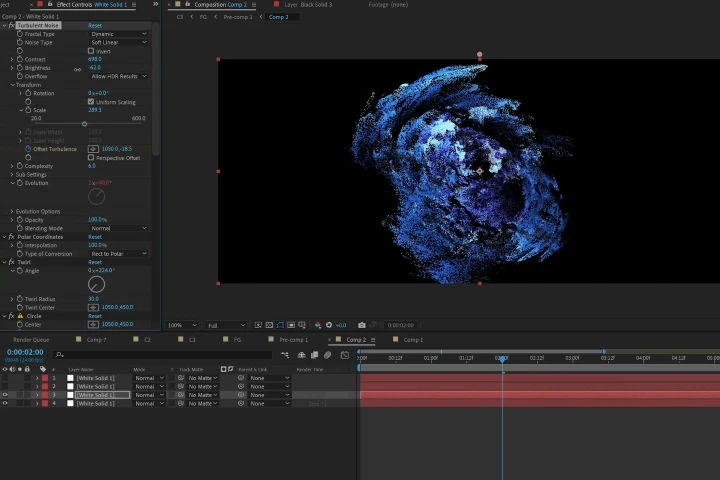Click the Evolution angle dial
The image size is (720, 480).
[96, 197]
